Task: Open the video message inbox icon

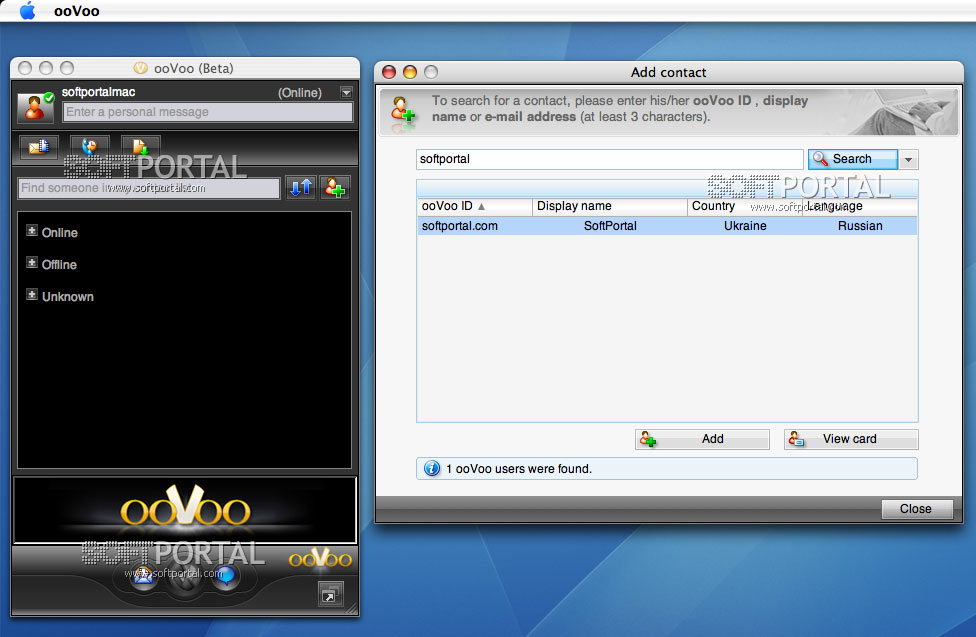Action: [x=39, y=147]
